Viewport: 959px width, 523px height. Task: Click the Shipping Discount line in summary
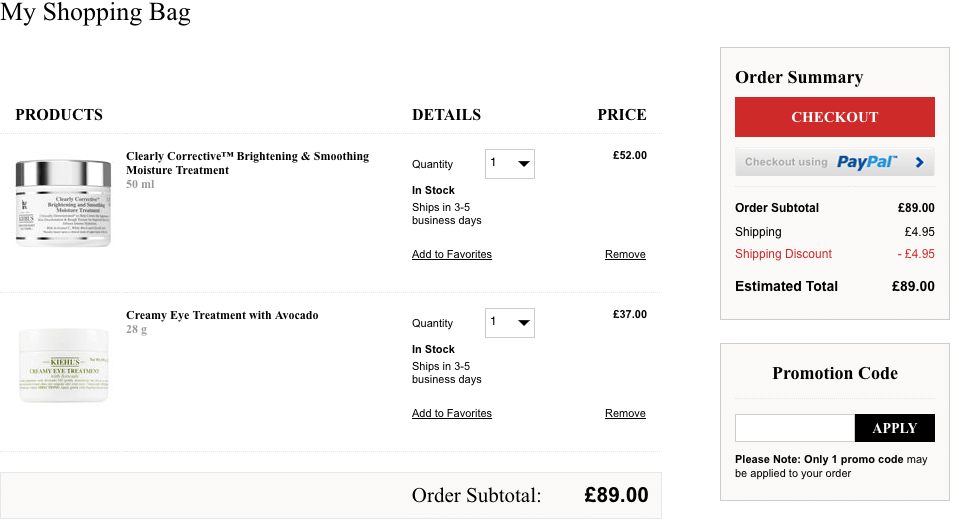[x=834, y=254]
